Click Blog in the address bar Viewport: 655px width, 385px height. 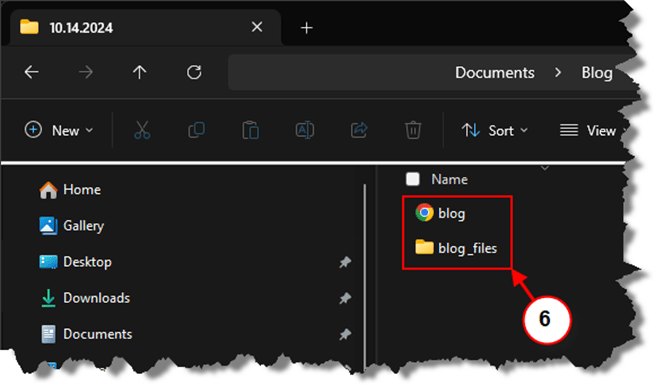tap(597, 73)
